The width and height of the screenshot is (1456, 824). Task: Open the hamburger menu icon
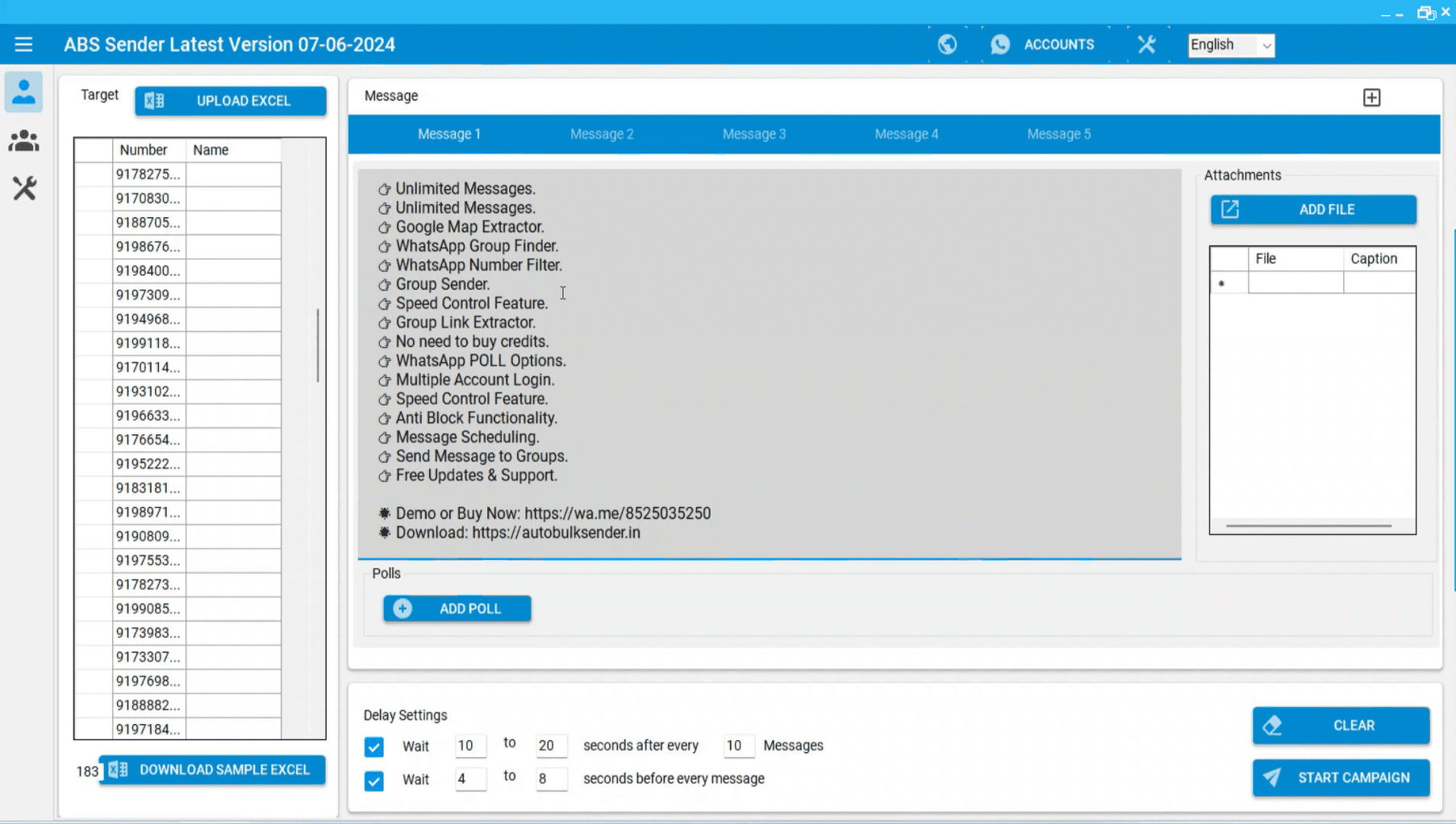(x=23, y=44)
